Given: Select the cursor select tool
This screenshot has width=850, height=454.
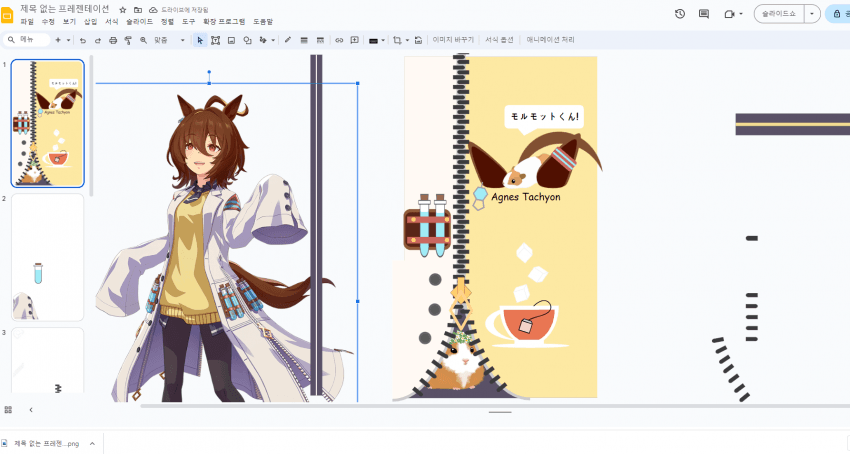Looking at the screenshot, I should (200, 40).
